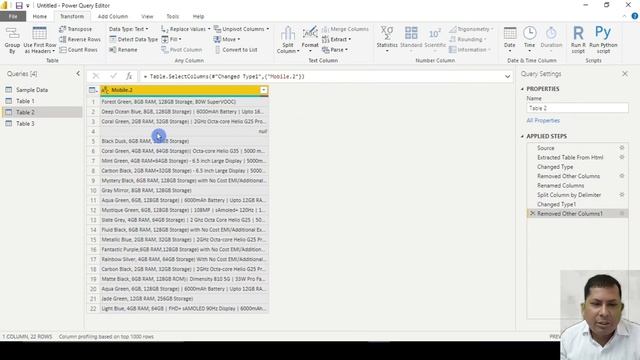The width and height of the screenshot is (640, 360).
Task: Click Convert to List
Action: click(x=236, y=49)
